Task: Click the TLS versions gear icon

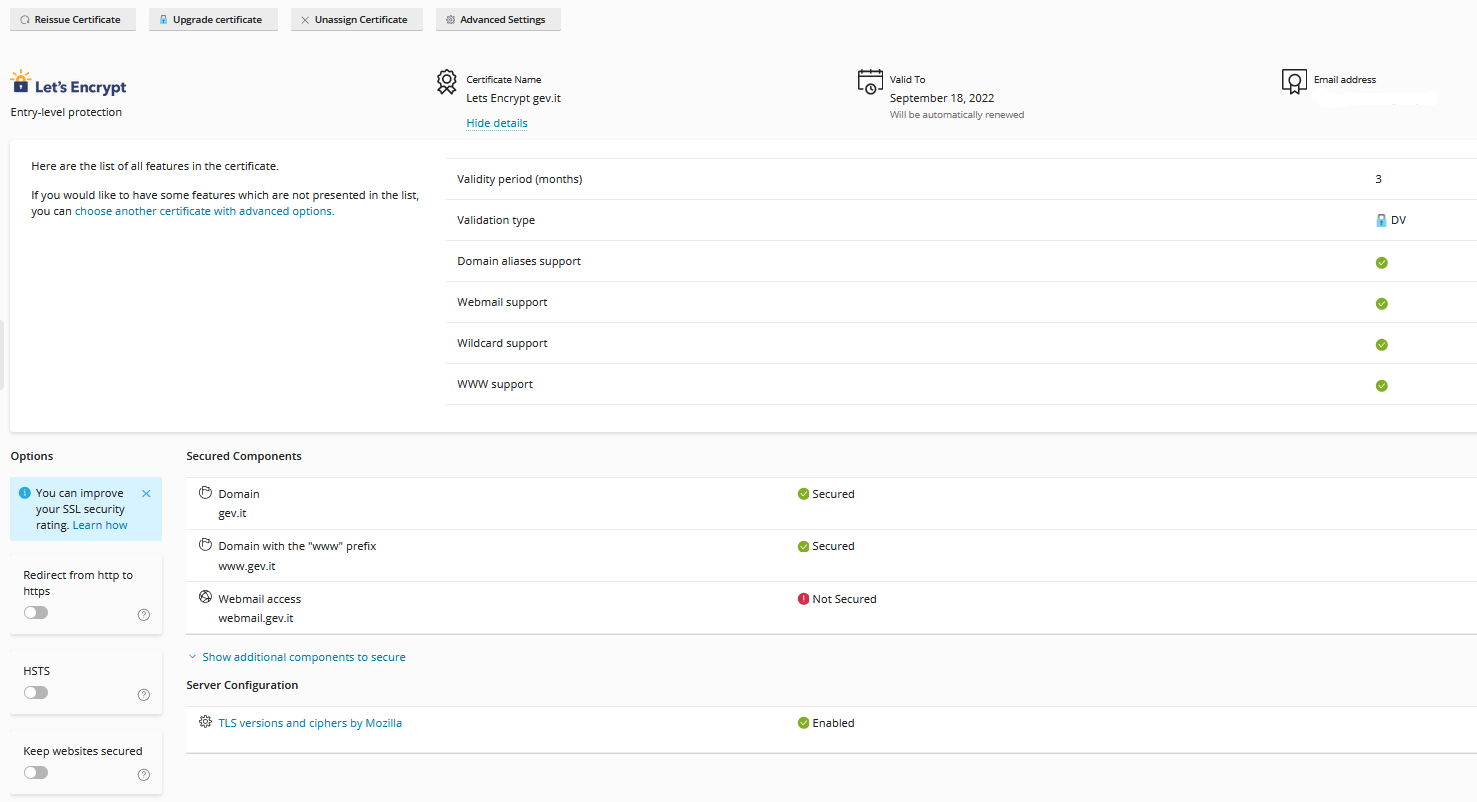Action: 205,722
